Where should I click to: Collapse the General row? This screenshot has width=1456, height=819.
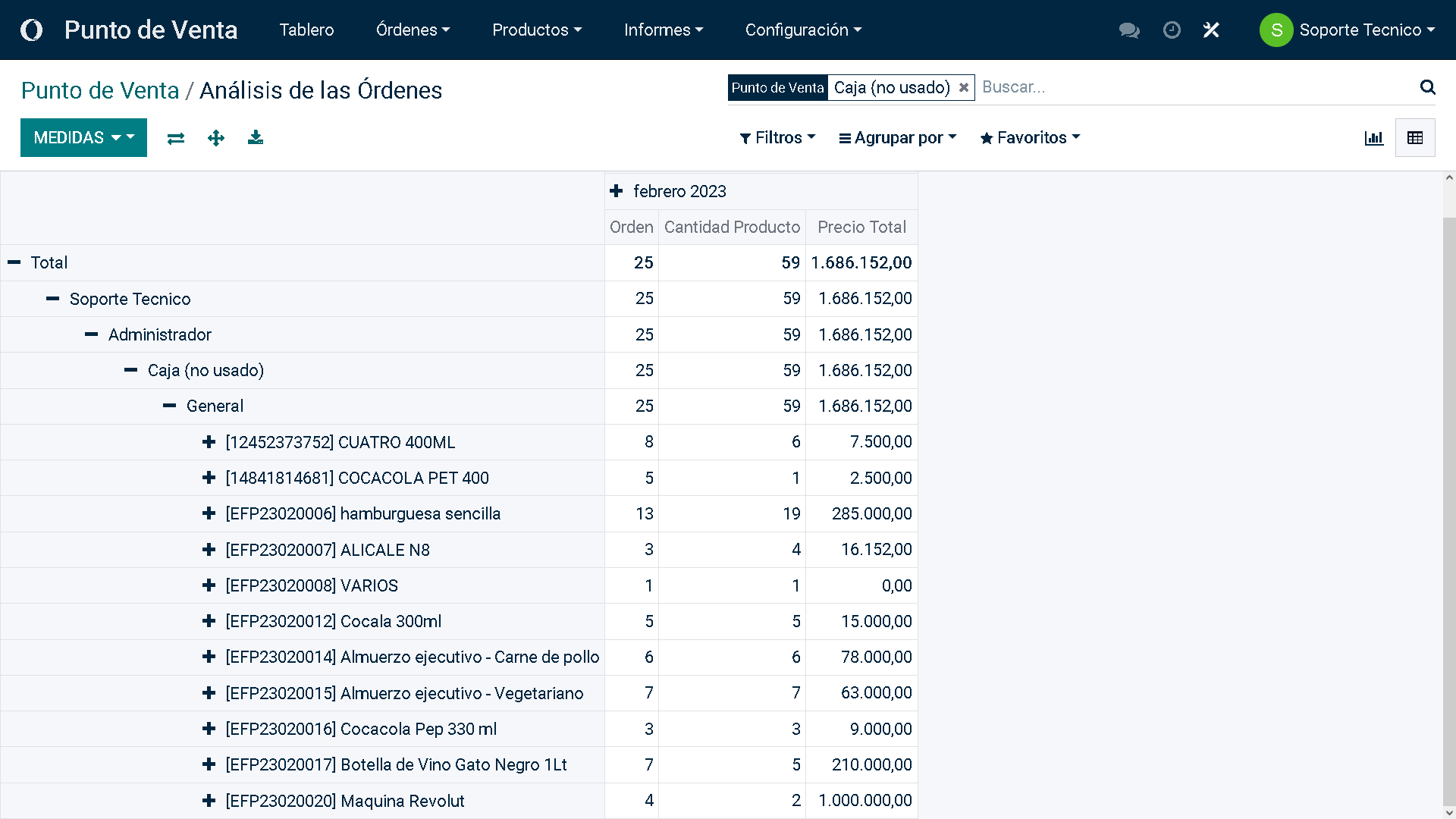tap(170, 406)
